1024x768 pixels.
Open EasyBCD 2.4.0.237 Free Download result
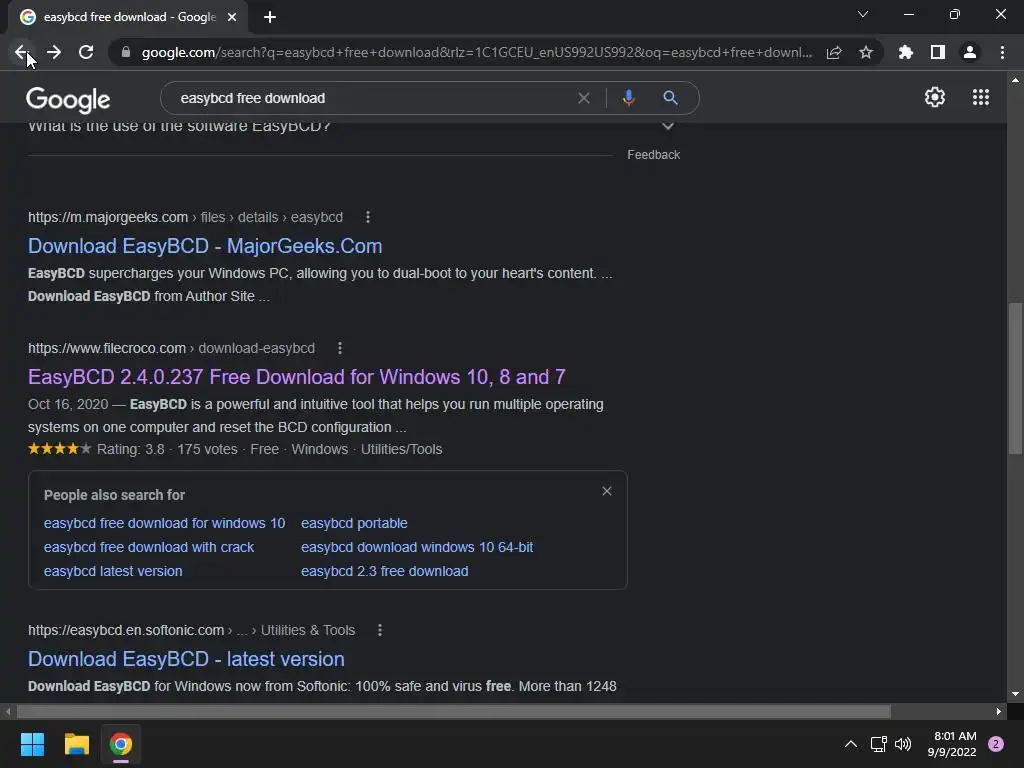tap(296, 377)
